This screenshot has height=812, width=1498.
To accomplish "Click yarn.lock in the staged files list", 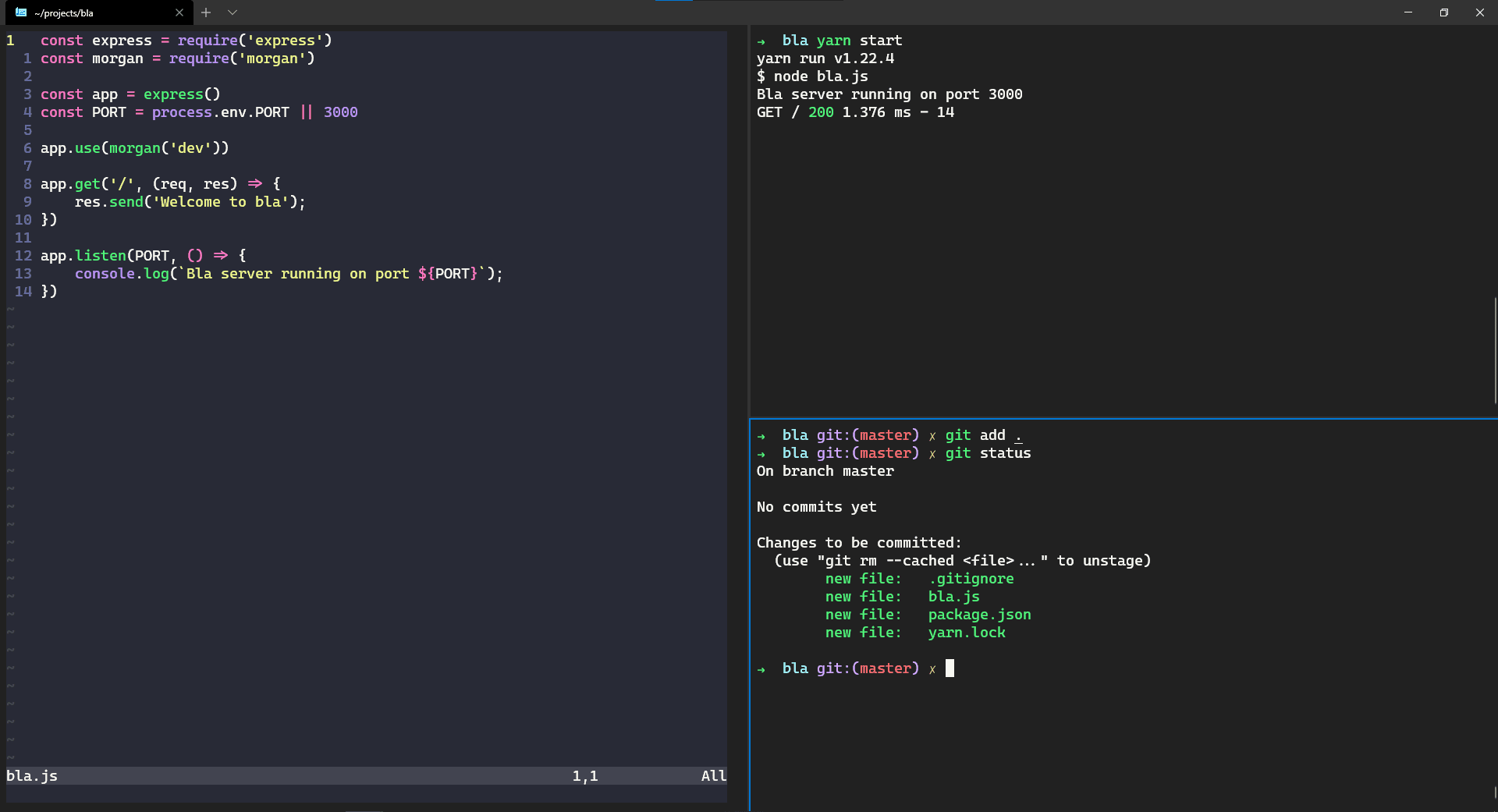I will (x=967, y=633).
